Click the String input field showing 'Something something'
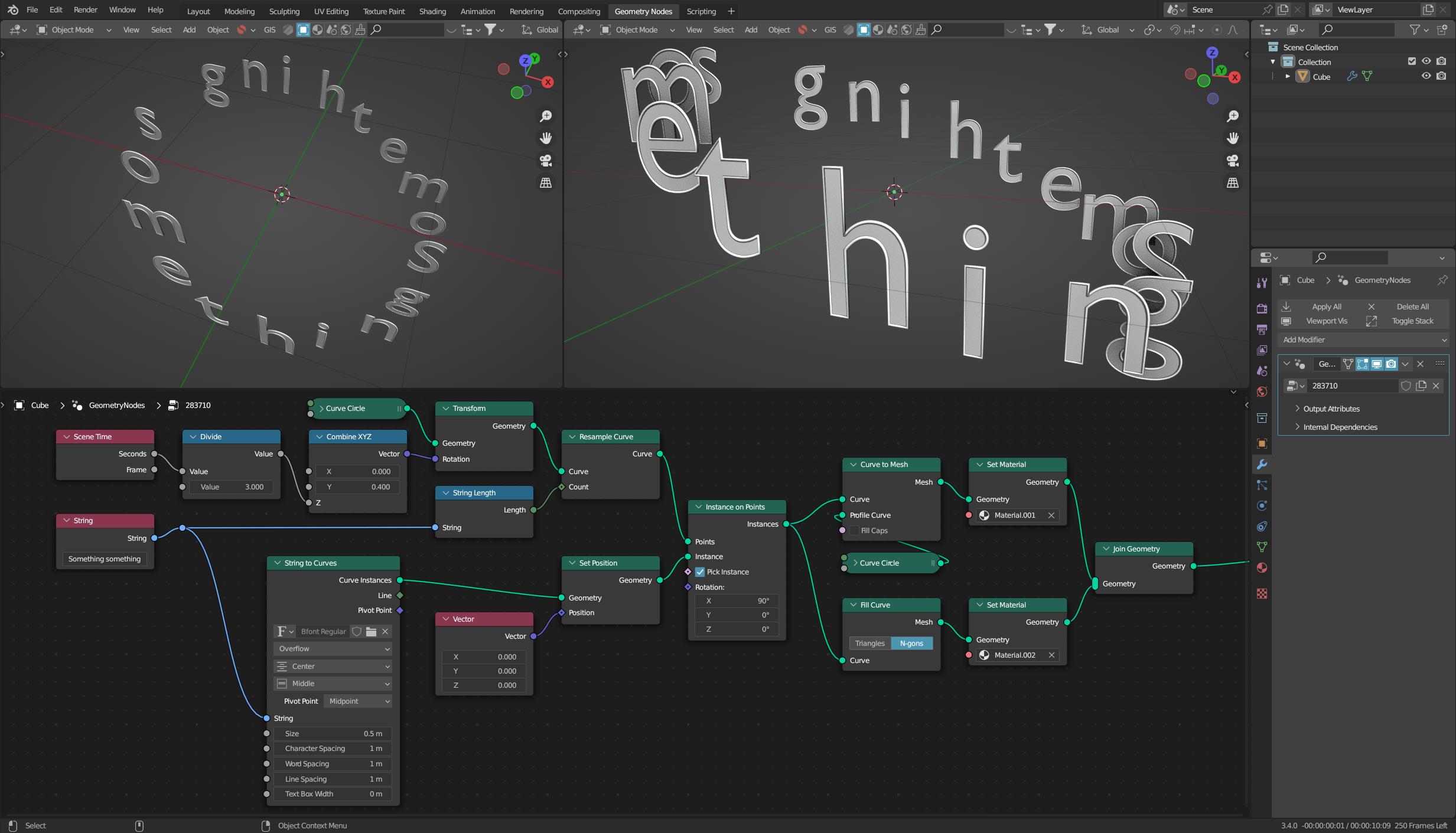Image resolution: width=1456 pixels, height=833 pixels. [104, 558]
